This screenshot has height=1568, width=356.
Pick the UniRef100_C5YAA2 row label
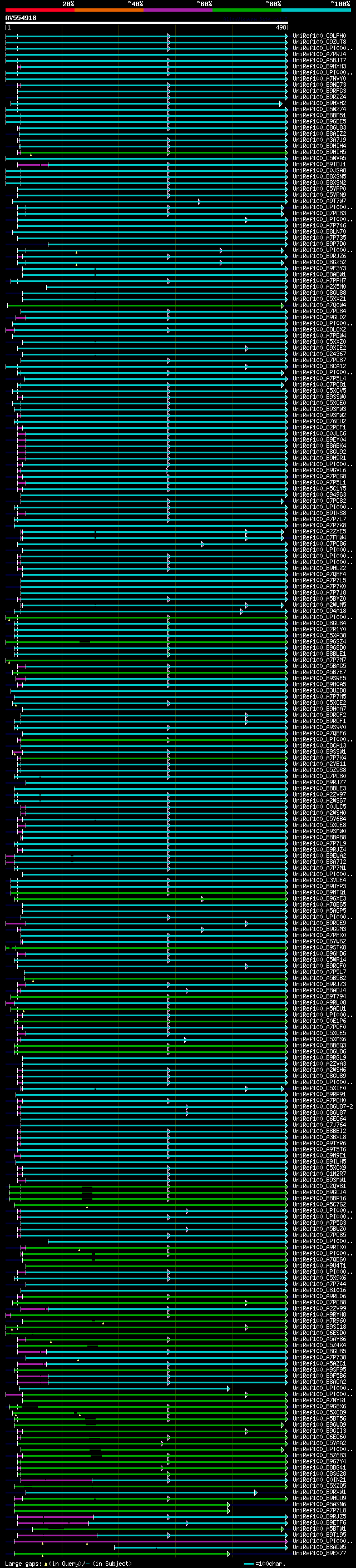point(319,1443)
